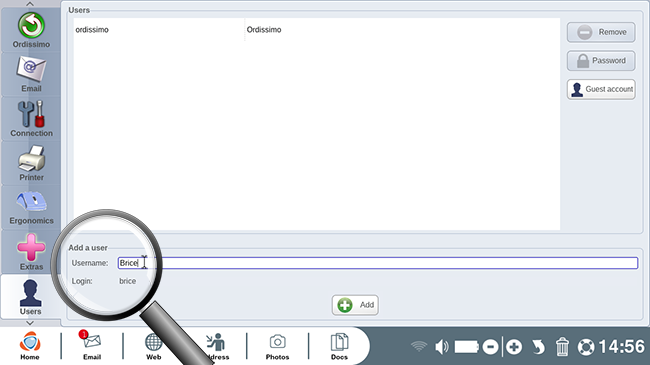The image size is (650, 365).
Task: Open the Ordissimo settings section
Action: point(31,30)
